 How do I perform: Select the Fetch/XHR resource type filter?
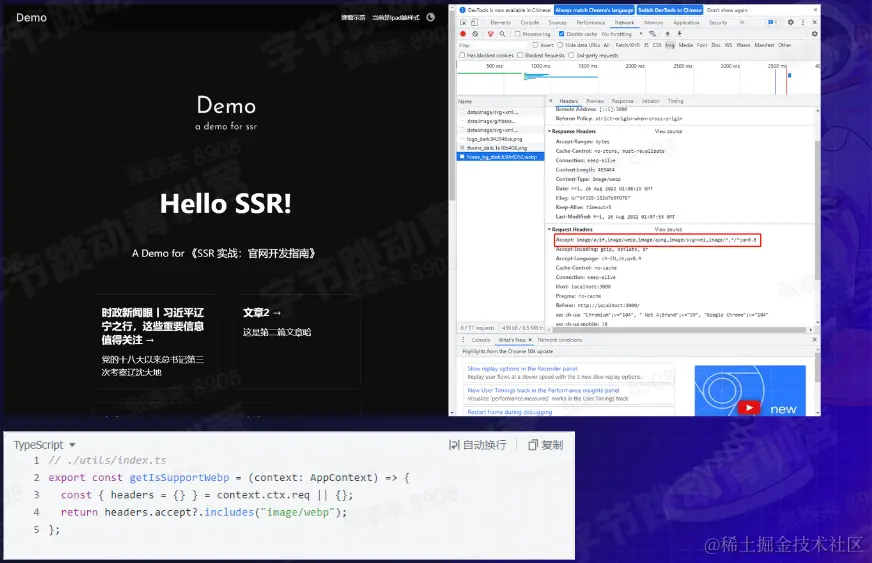[627, 45]
